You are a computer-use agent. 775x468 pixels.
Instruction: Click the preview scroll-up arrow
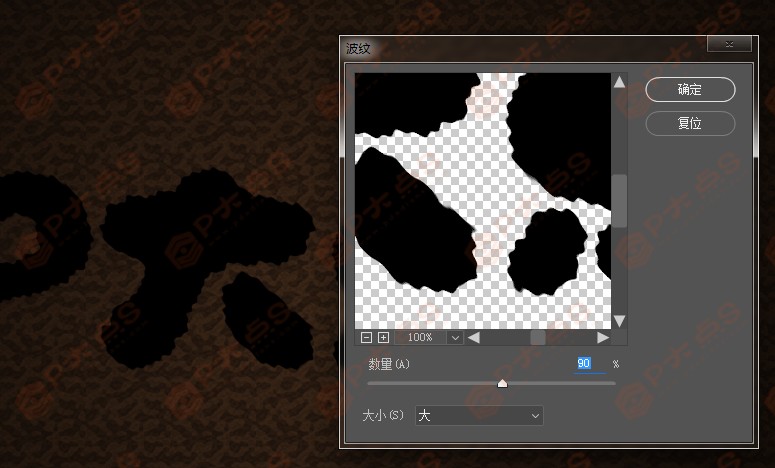(619, 82)
